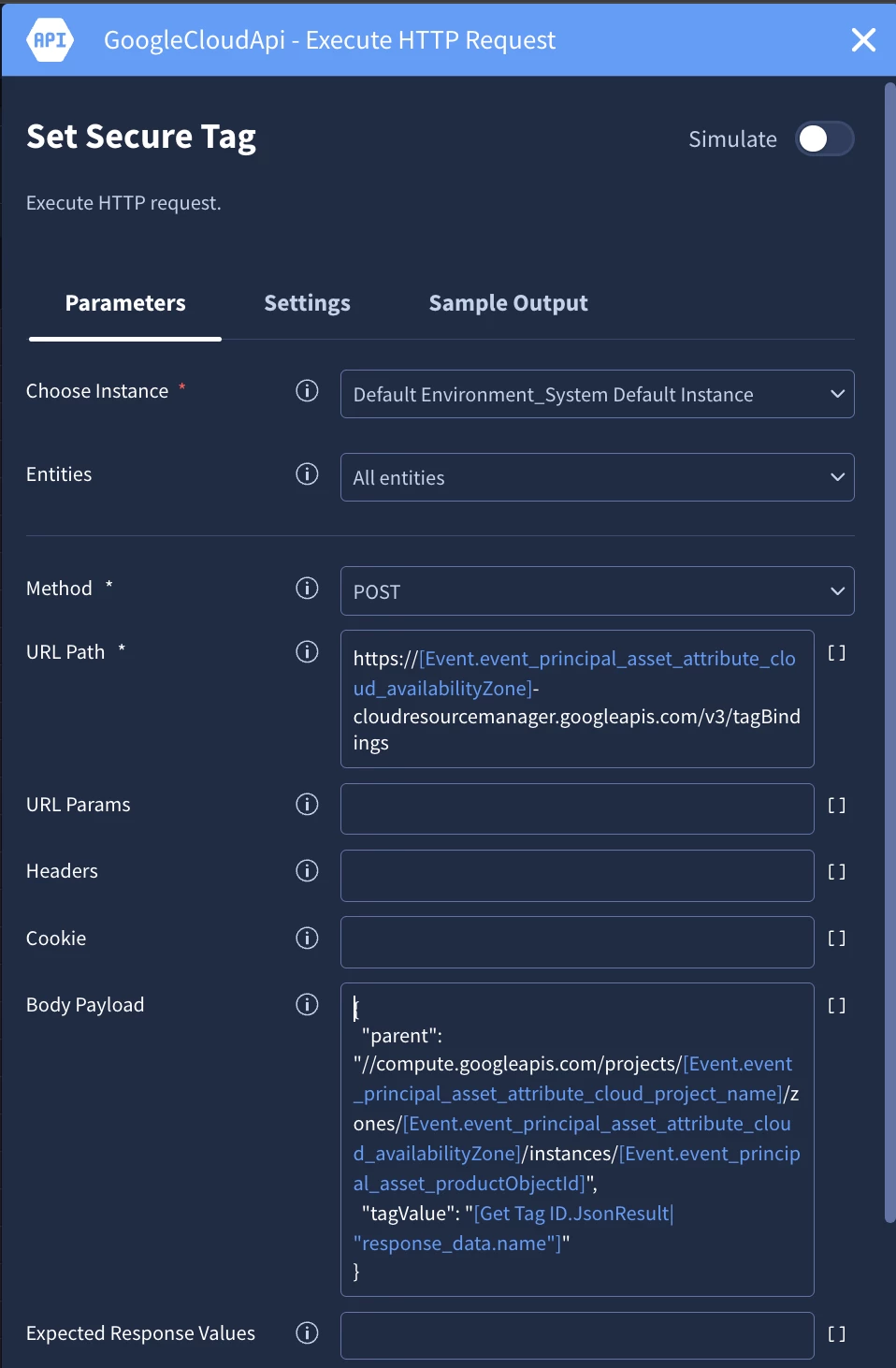
Task: Click the 'Set Secure Tag' title
Action: coord(141,137)
